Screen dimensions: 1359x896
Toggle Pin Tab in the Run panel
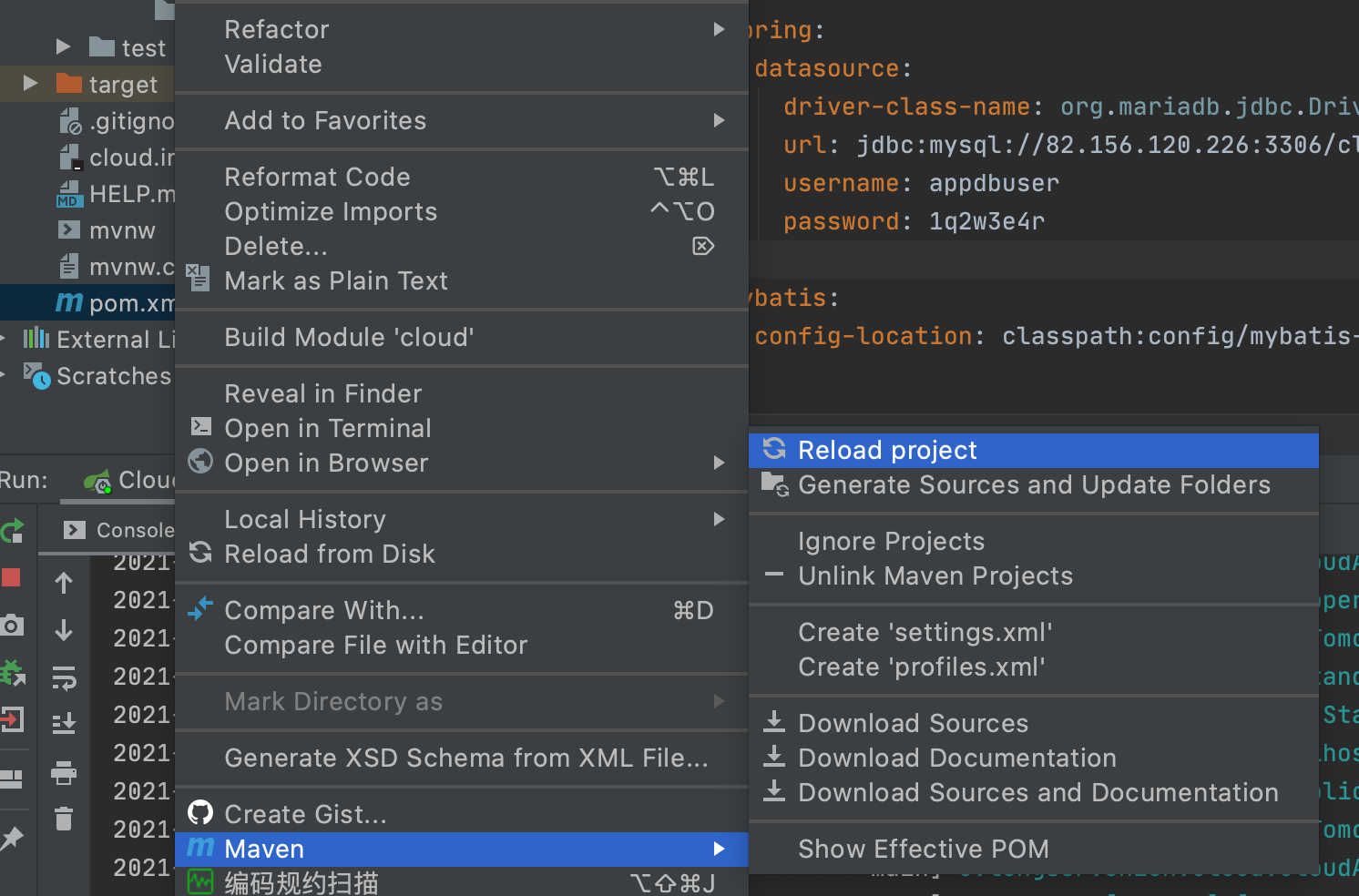[12, 839]
